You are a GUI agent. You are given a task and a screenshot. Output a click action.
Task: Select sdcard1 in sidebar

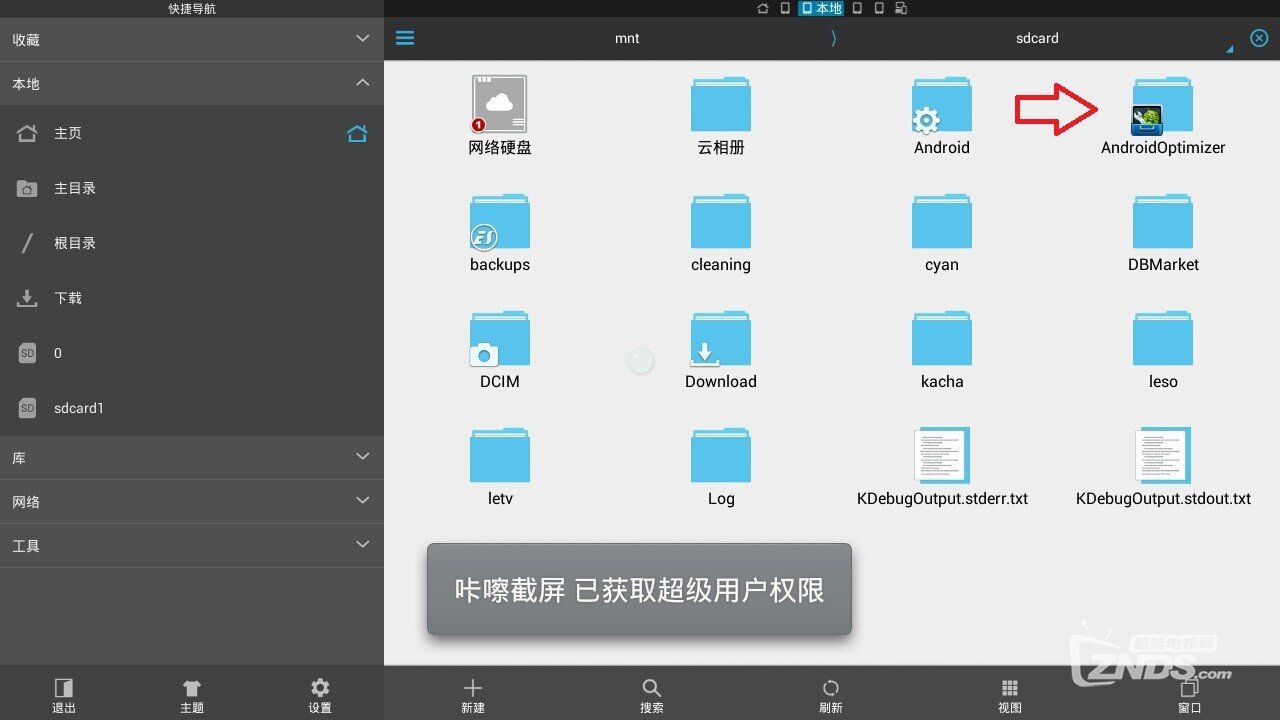pos(192,408)
